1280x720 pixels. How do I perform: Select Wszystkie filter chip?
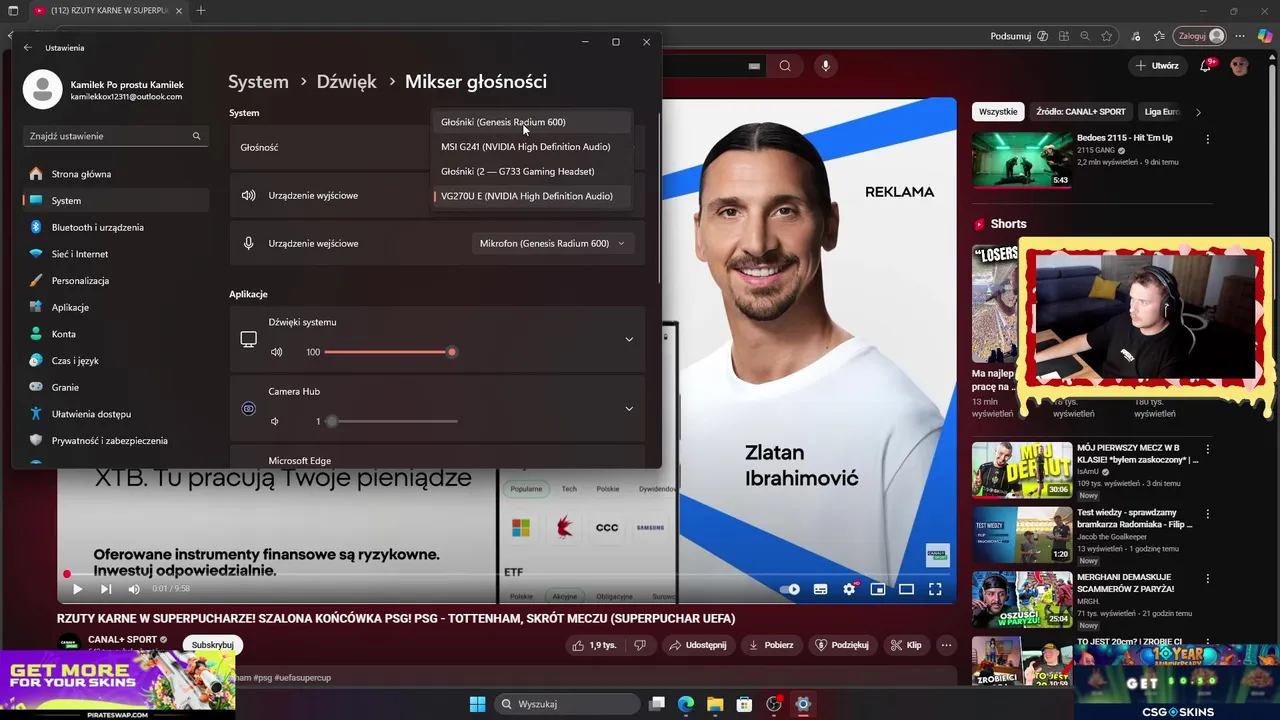click(998, 112)
